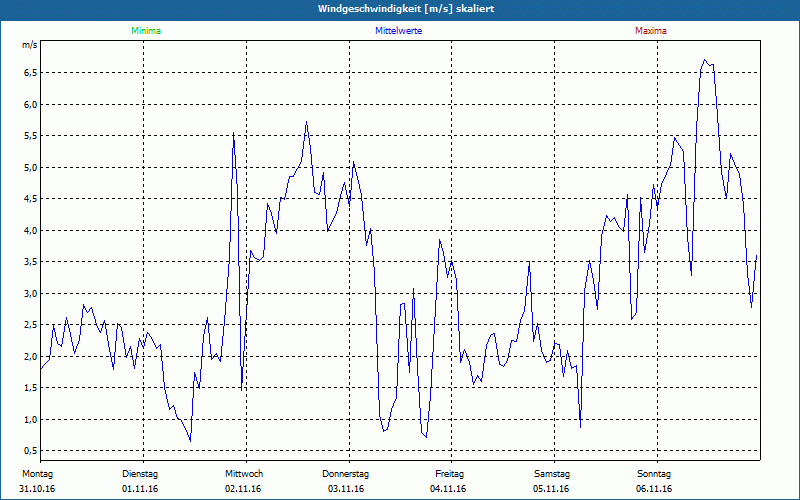Click the Dienstag day label
Image resolution: width=800 pixels, height=500 pixels.
pyautogui.click(x=140, y=474)
